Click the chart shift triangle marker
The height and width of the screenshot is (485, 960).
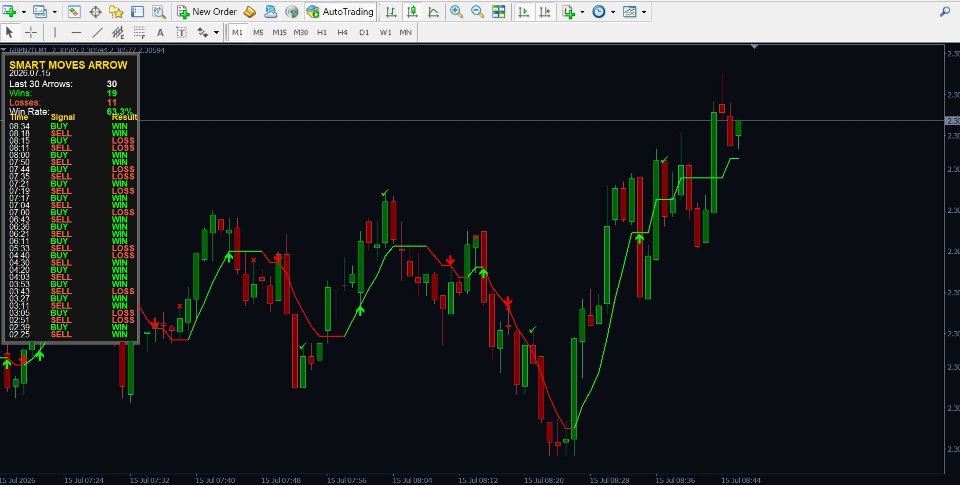[x=755, y=46]
